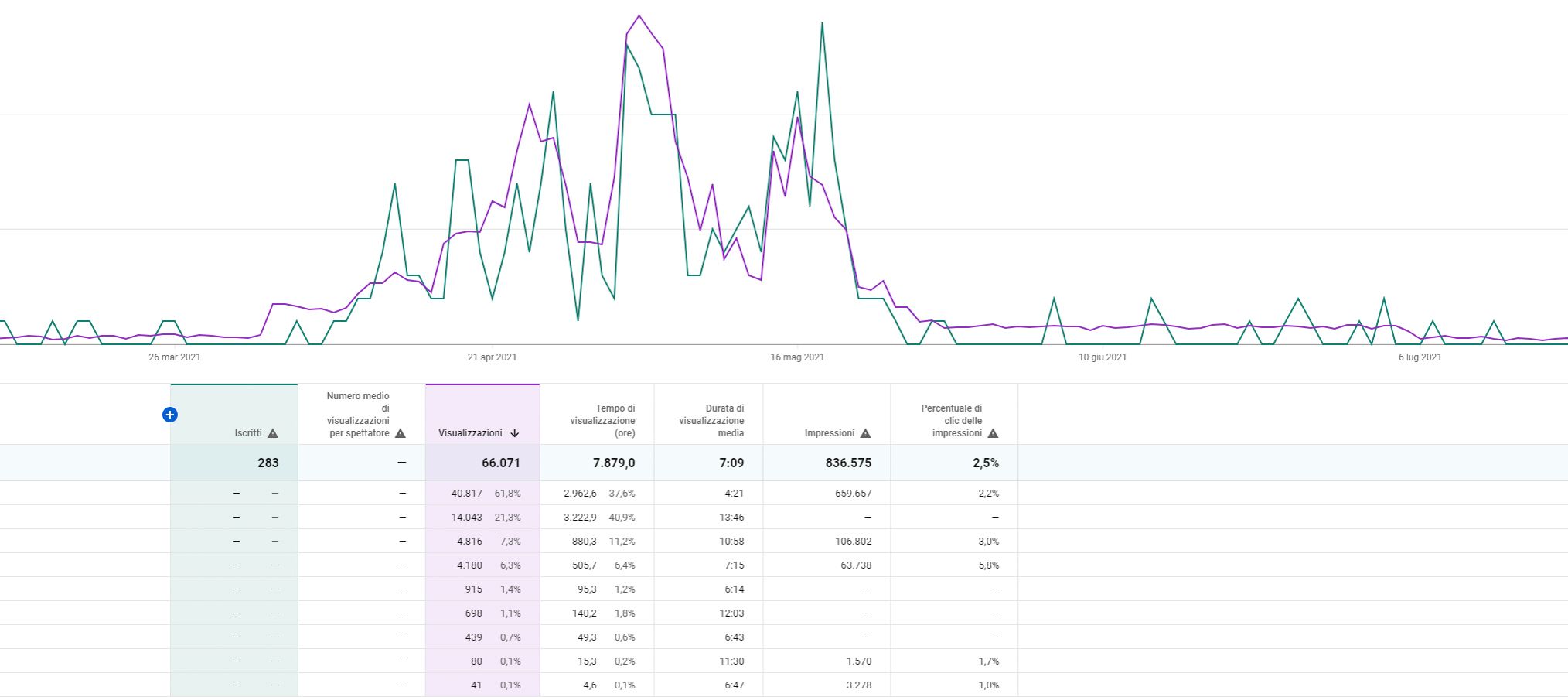Select the Tempo di visualizzazione (ore) header
The image size is (1568, 697).
(597, 414)
